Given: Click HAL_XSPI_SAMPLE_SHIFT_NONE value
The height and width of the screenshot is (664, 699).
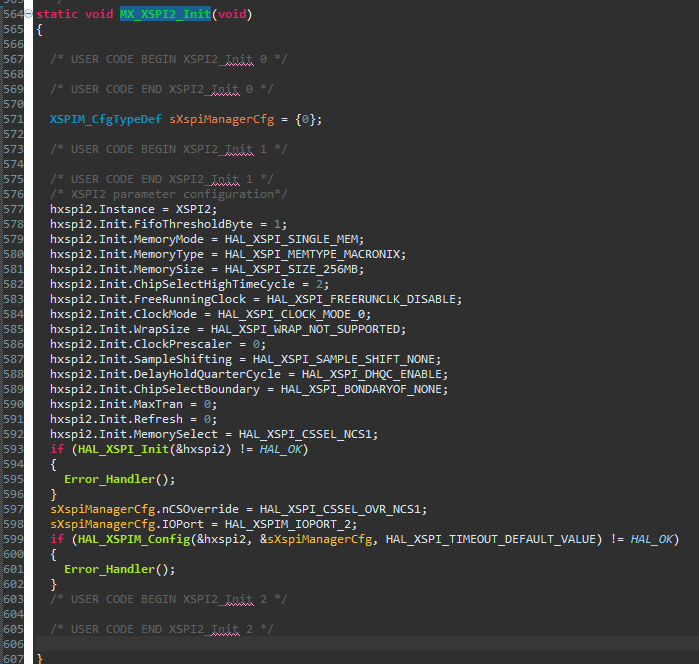Looking at the screenshot, I should click(x=343, y=359).
